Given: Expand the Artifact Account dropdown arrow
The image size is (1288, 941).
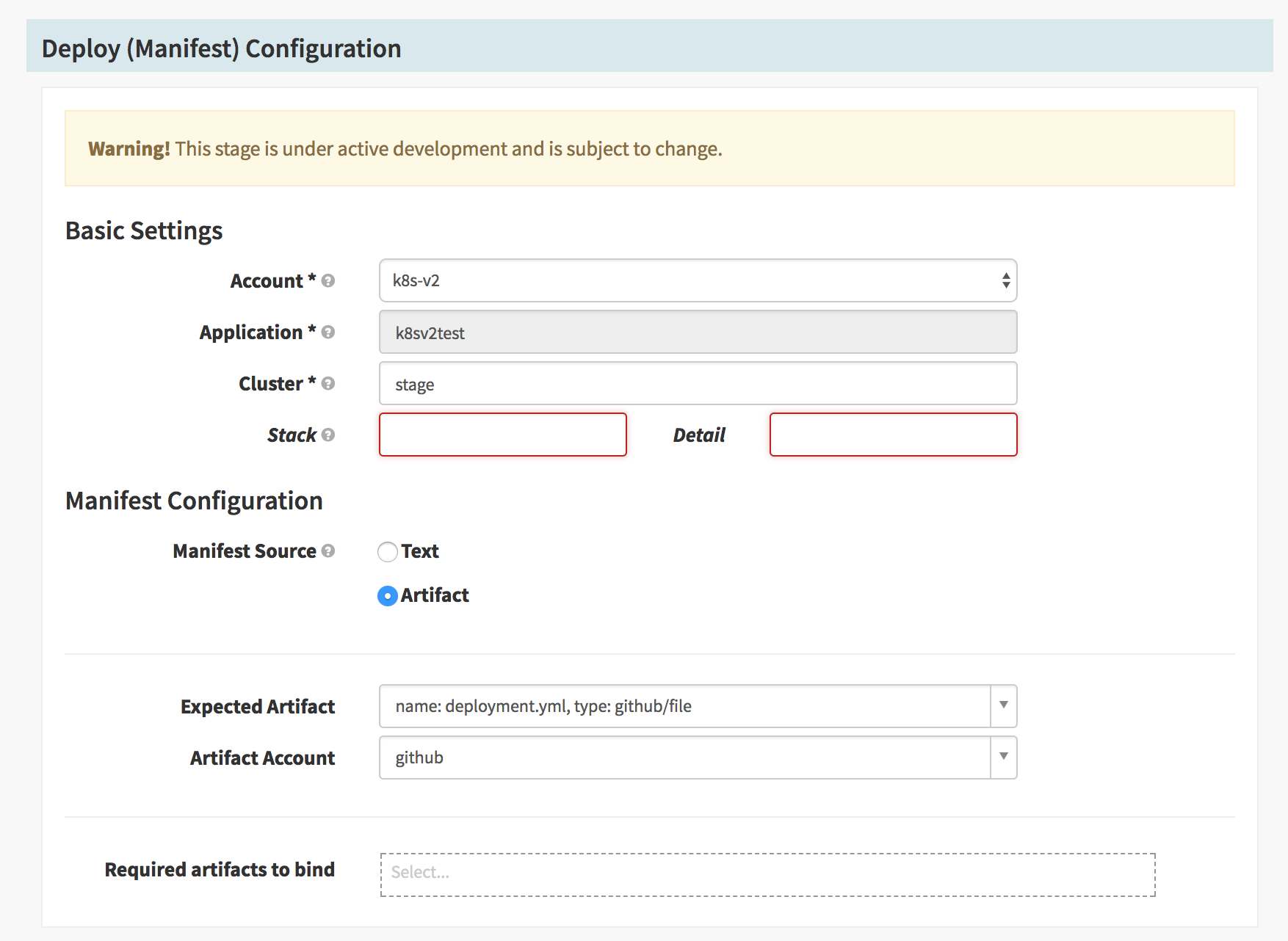Looking at the screenshot, I should coord(1003,757).
